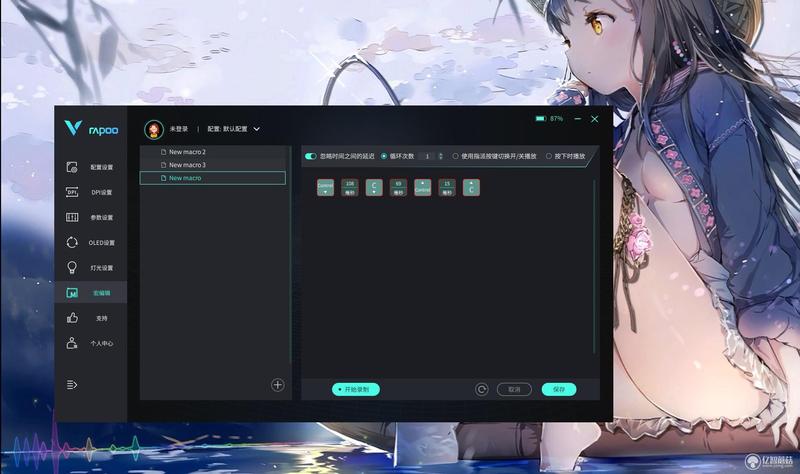This screenshot has height=474, width=800.
Task: Select the C key-down macro block
Action: click(374, 187)
